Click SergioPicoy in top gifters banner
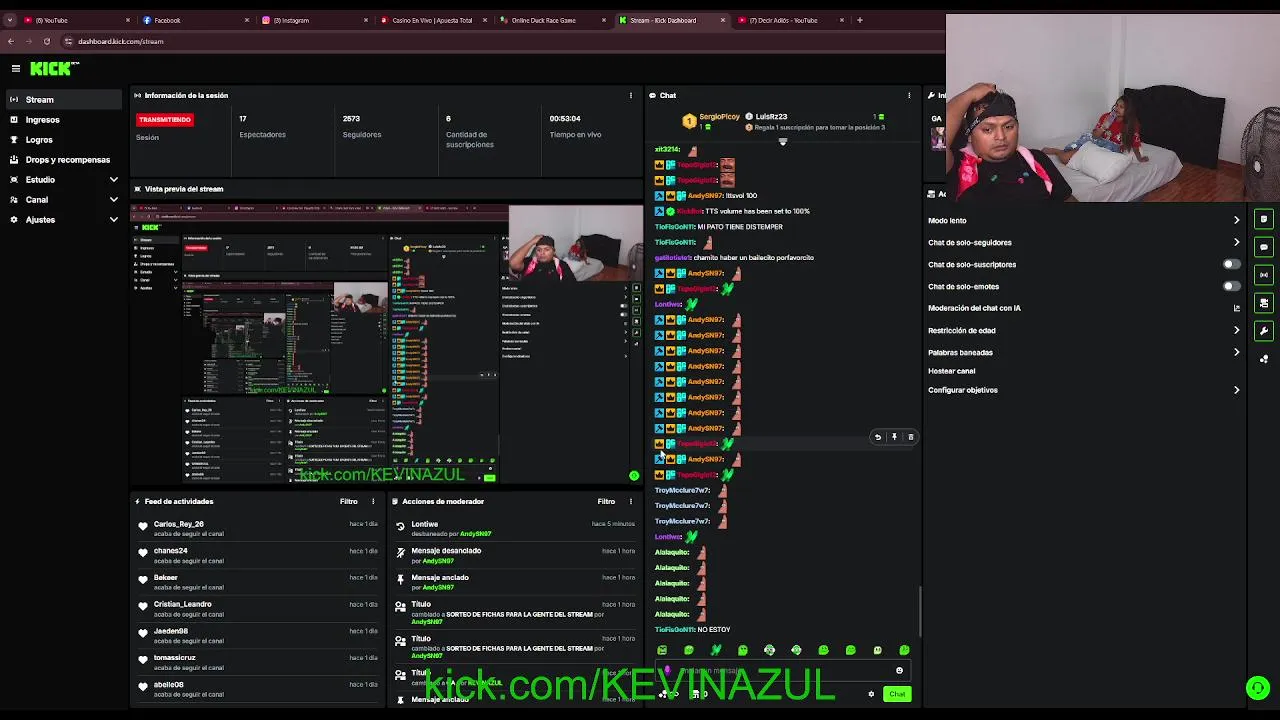 [x=718, y=117]
